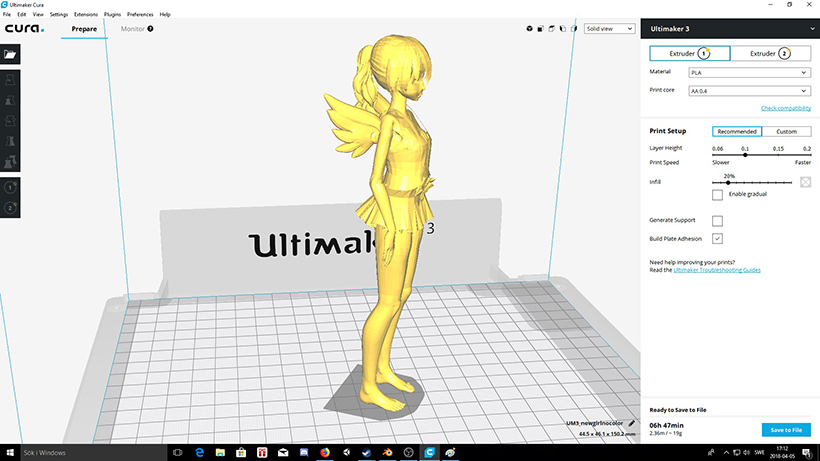Open a model file with the folder icon

tap(10, 54)
